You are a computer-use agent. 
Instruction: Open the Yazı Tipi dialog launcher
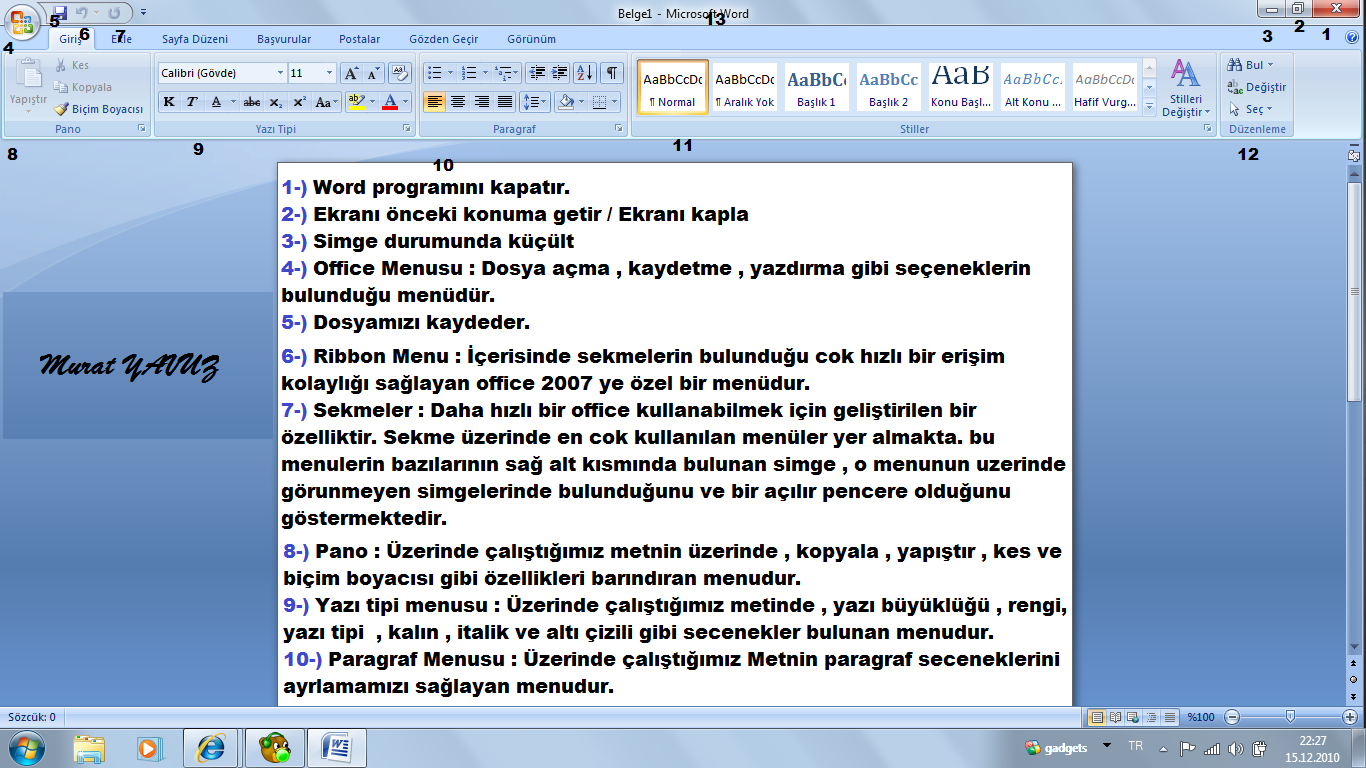(x=407, y=130)
